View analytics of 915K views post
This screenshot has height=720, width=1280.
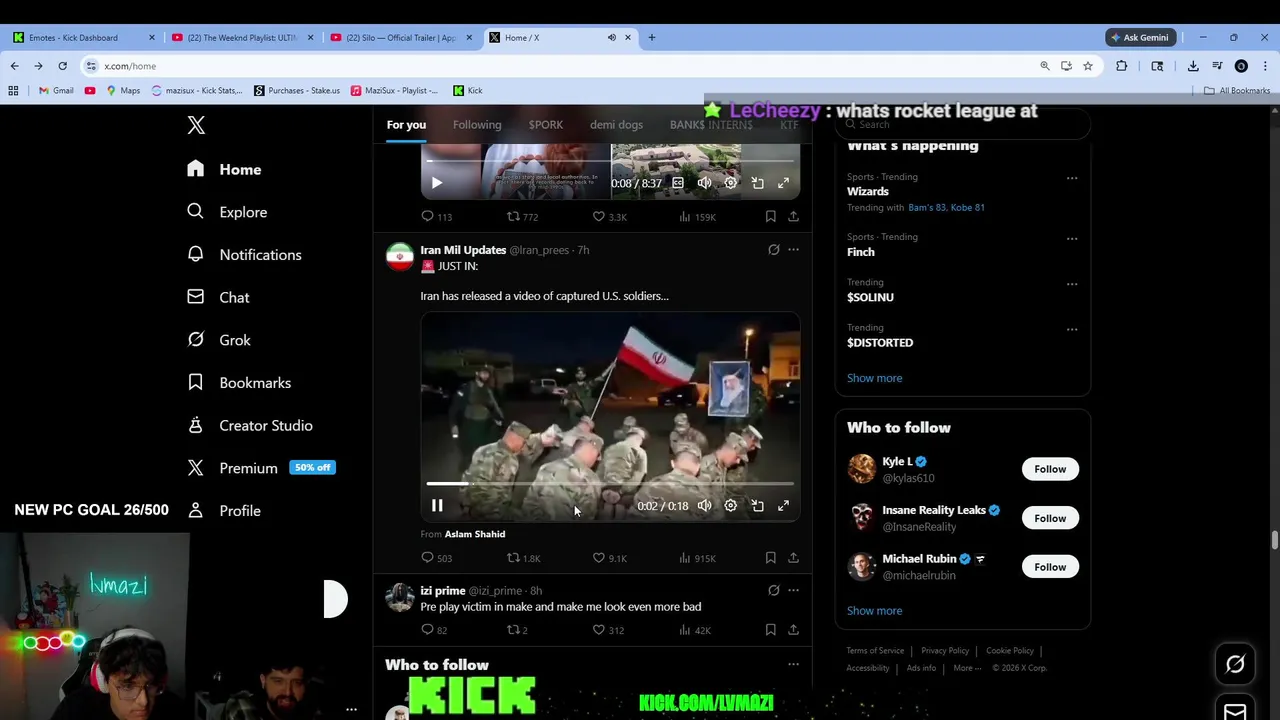coord(697,558)
